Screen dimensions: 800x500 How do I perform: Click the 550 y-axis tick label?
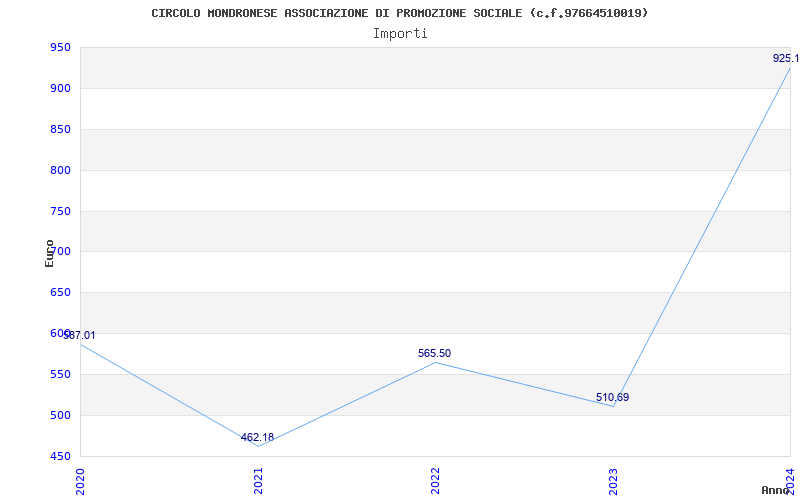pyautogui.click(x=60, y=374)
